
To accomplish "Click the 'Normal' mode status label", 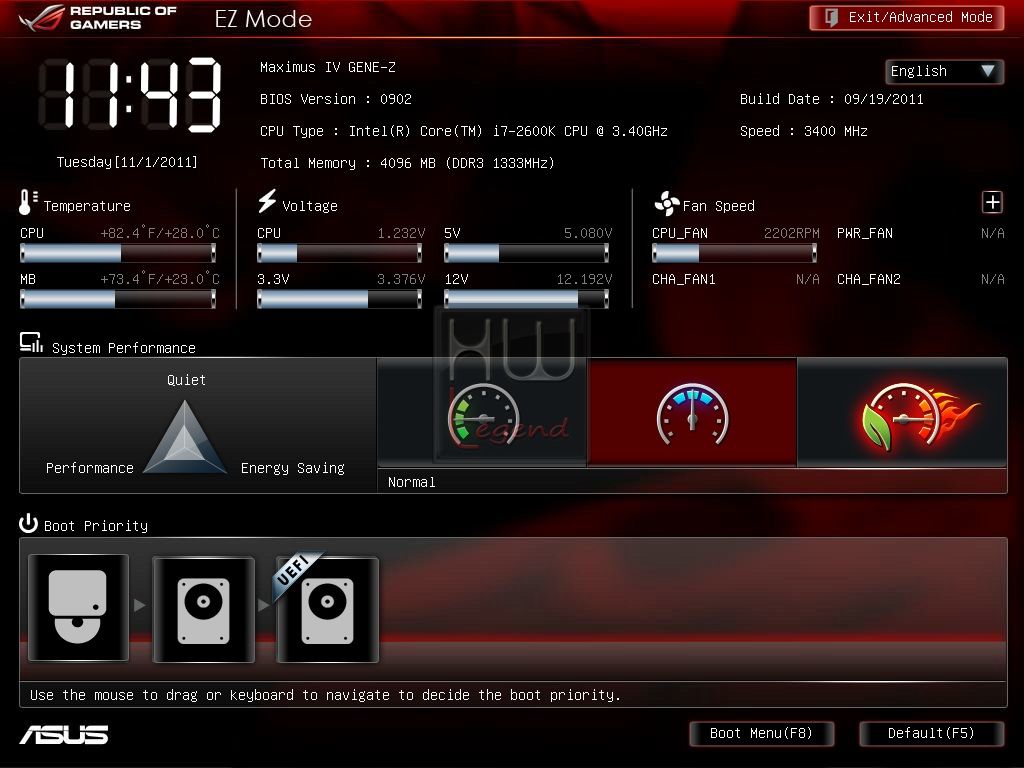I will point(411,482).
